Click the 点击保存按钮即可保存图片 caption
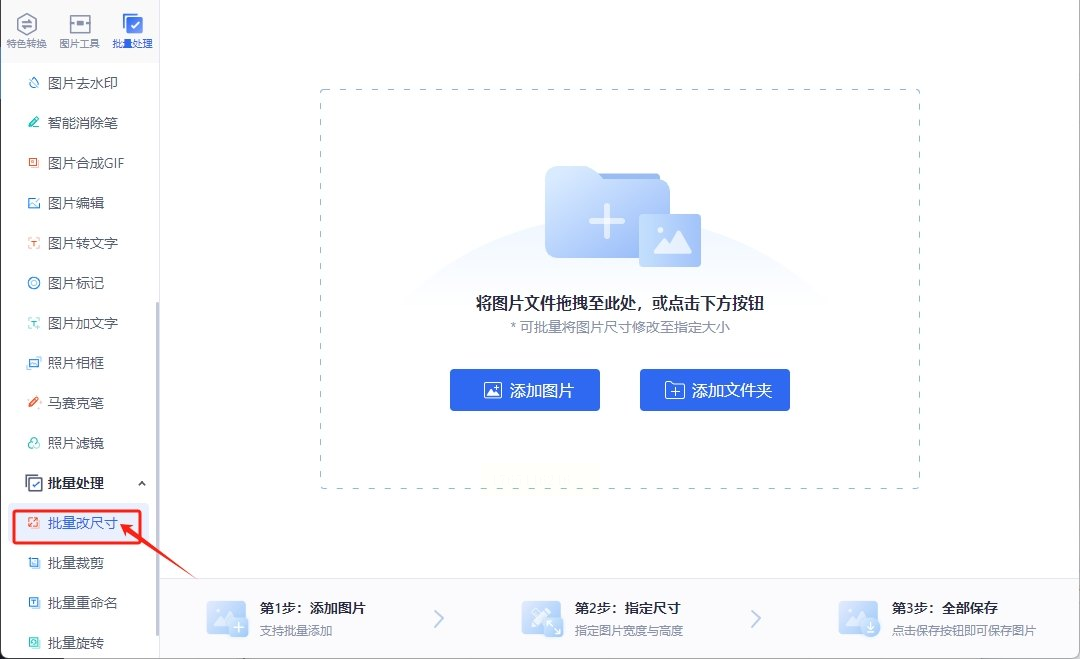The image size is (1080, 659). [x=964, y=630]
